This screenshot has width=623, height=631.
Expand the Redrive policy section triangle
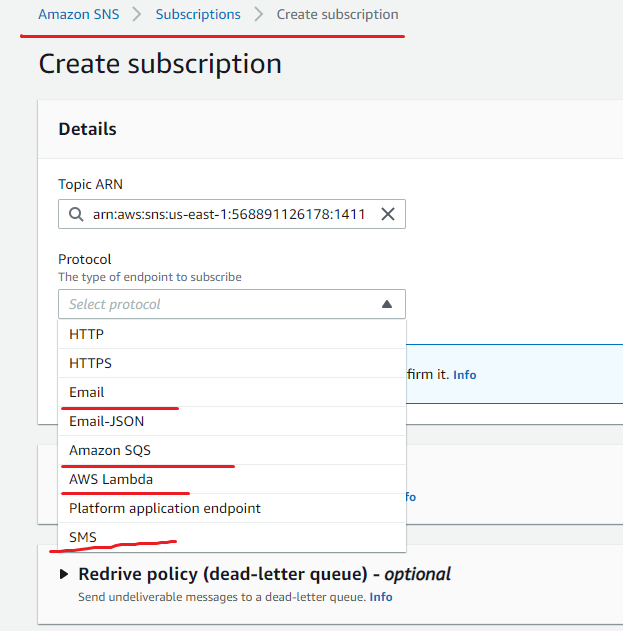pyautogui.click(x=64, y=574)
